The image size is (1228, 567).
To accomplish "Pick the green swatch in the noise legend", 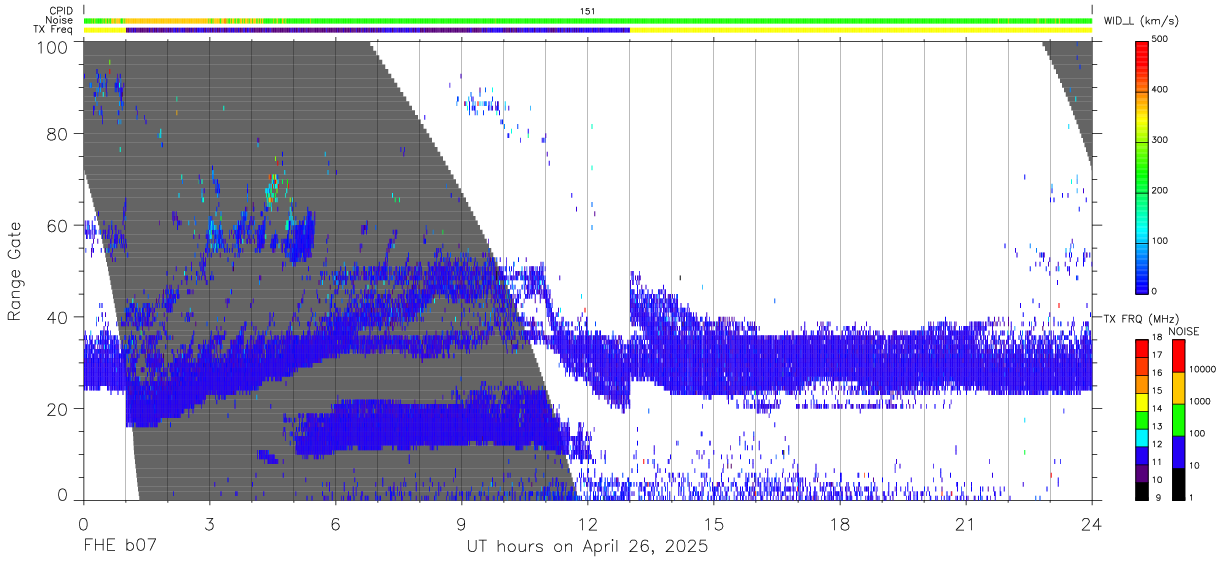I will (1178, 420).
